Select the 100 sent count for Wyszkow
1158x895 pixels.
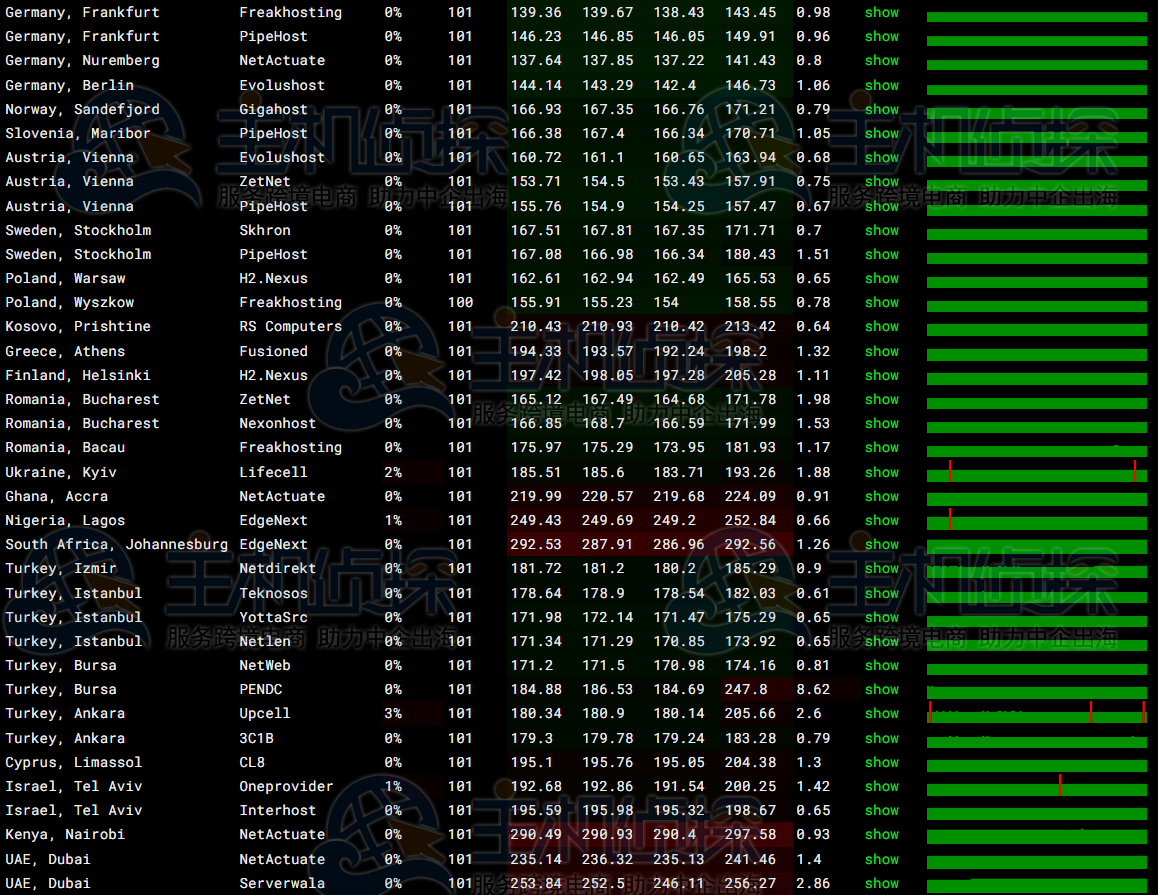click(460, 303)
